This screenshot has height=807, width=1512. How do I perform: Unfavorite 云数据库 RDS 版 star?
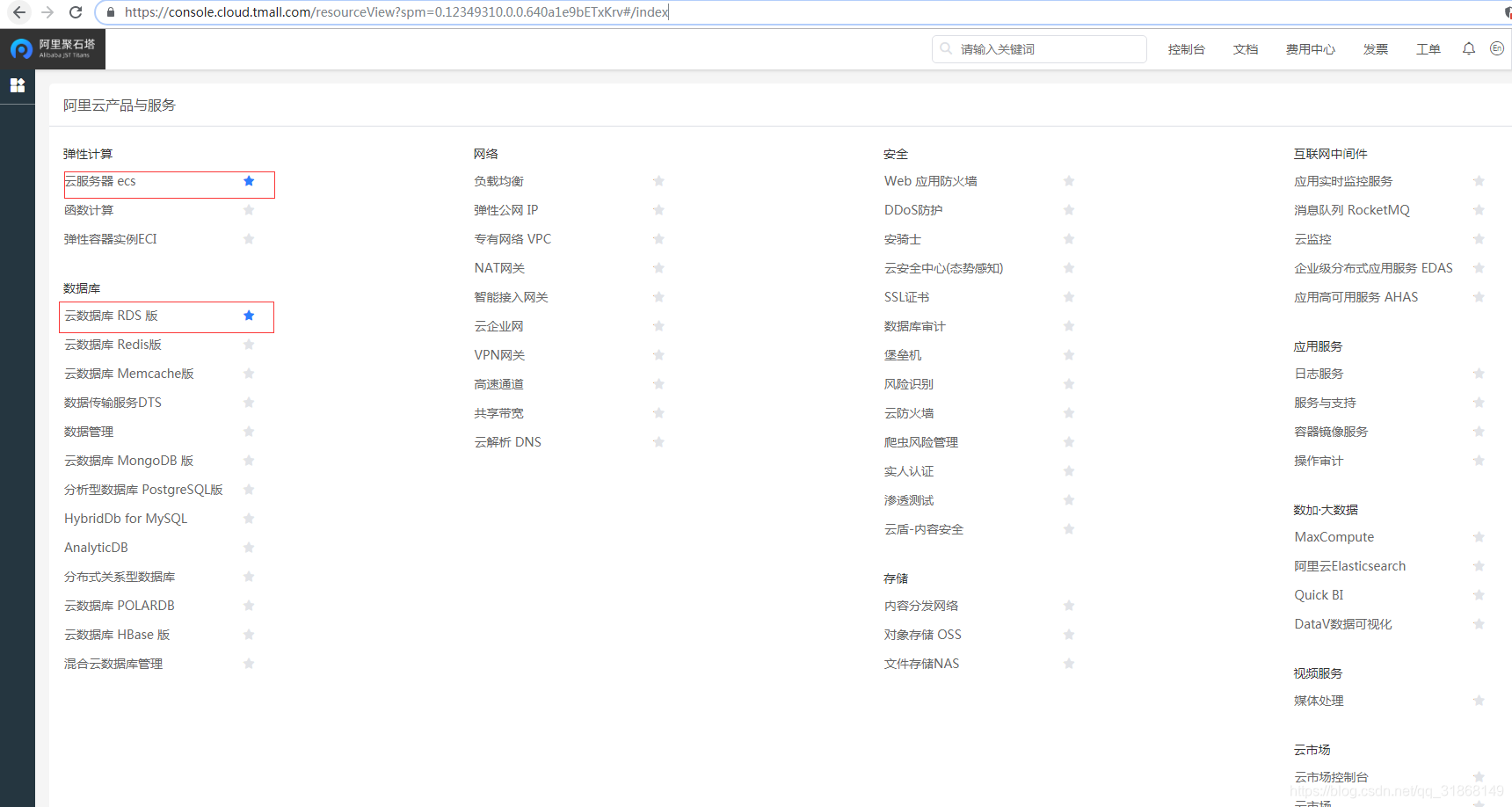click(x=249, y=316)
